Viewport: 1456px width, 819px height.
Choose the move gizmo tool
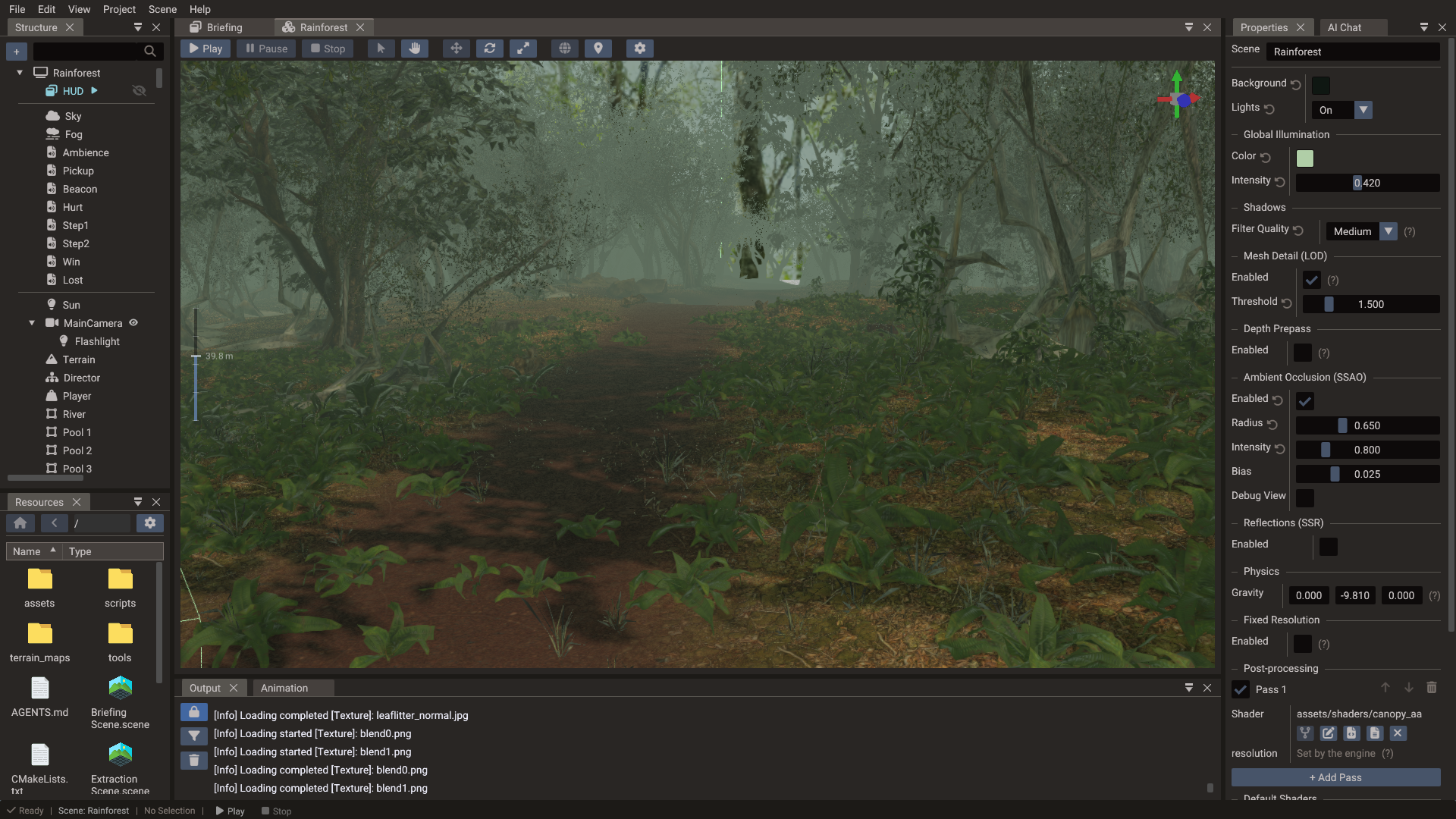(456, 49)
